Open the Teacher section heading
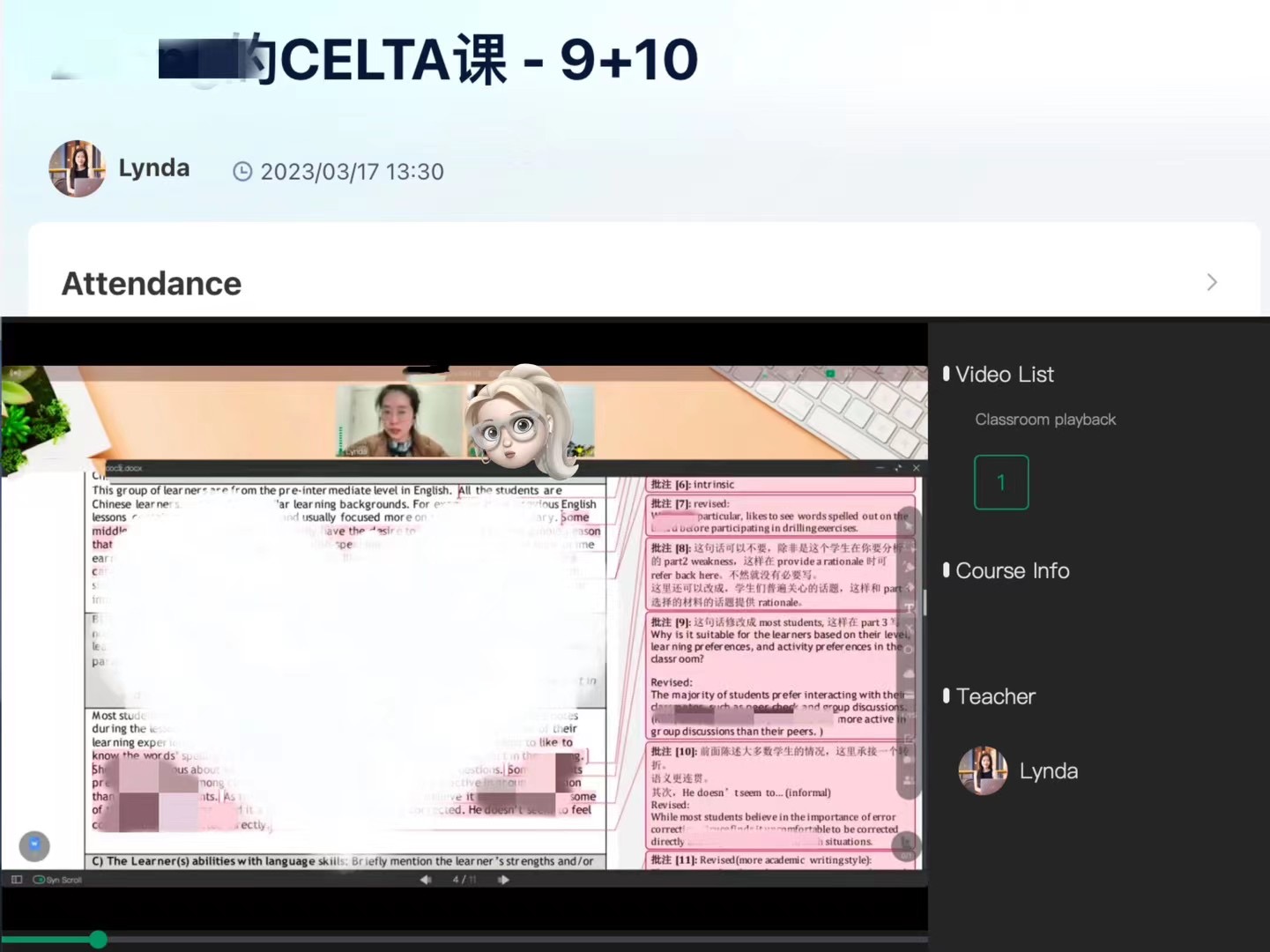1270x952 pixels. pyautogui.click(x=995, y=696)
